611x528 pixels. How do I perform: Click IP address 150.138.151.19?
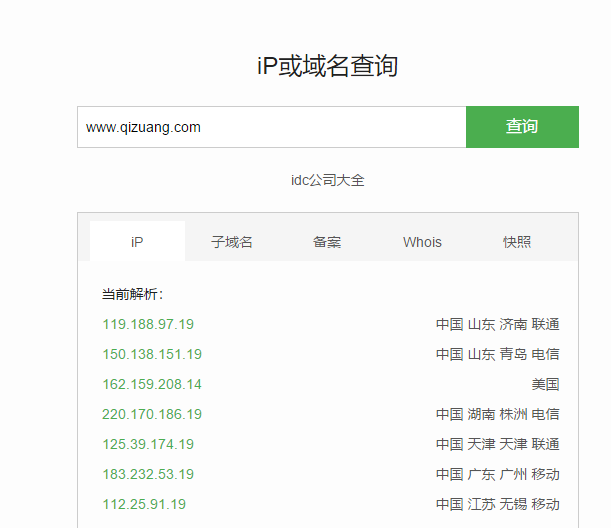point(152,354)
